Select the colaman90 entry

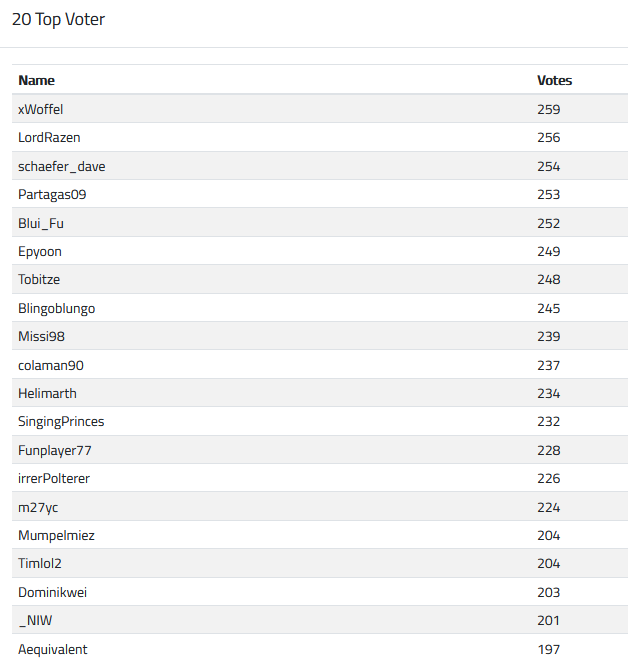pyautogui.click(x=51, y=365)
